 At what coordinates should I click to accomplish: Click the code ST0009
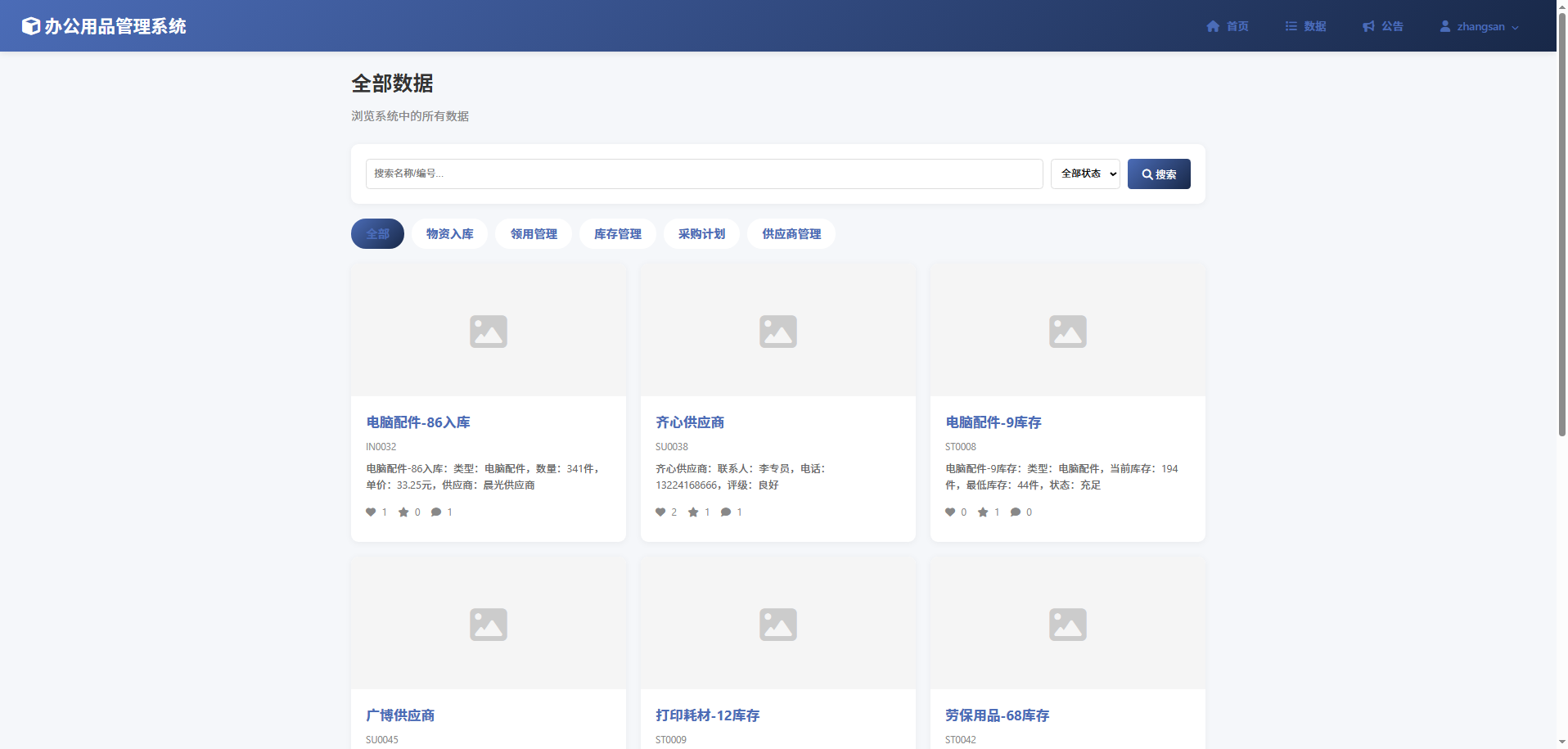click(671, 740)
